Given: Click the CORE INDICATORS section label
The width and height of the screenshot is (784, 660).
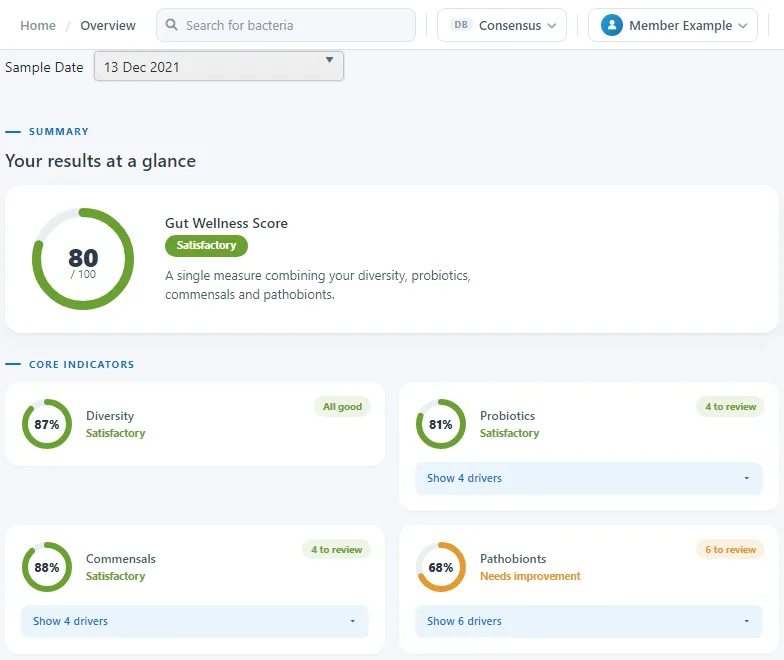Looking at the screenshot, I should click(x=82, y=364).
